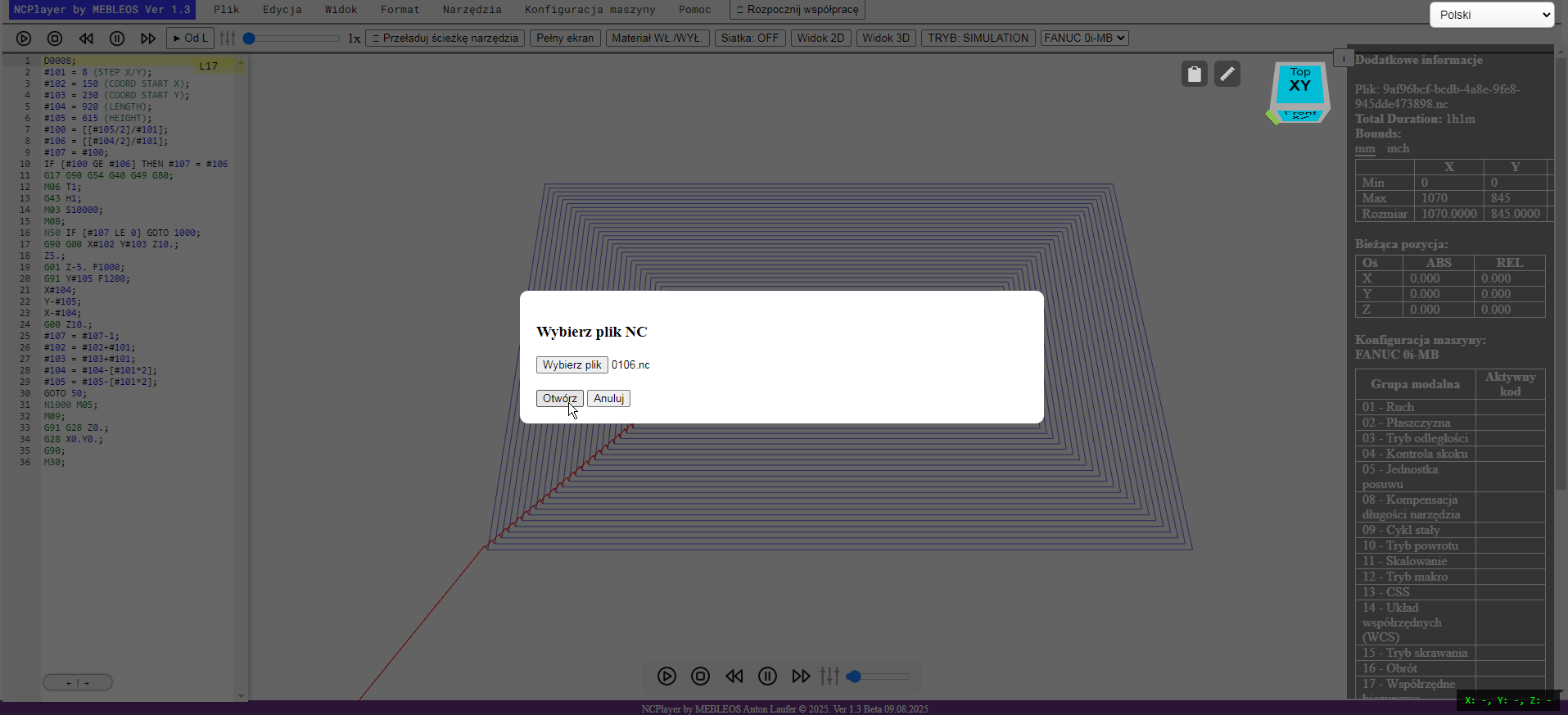The height and width of the screenshot is (715, 1568).
Task: Toggle 'TRYB: SIMULATION' mode button
Action: pos(978,38)
